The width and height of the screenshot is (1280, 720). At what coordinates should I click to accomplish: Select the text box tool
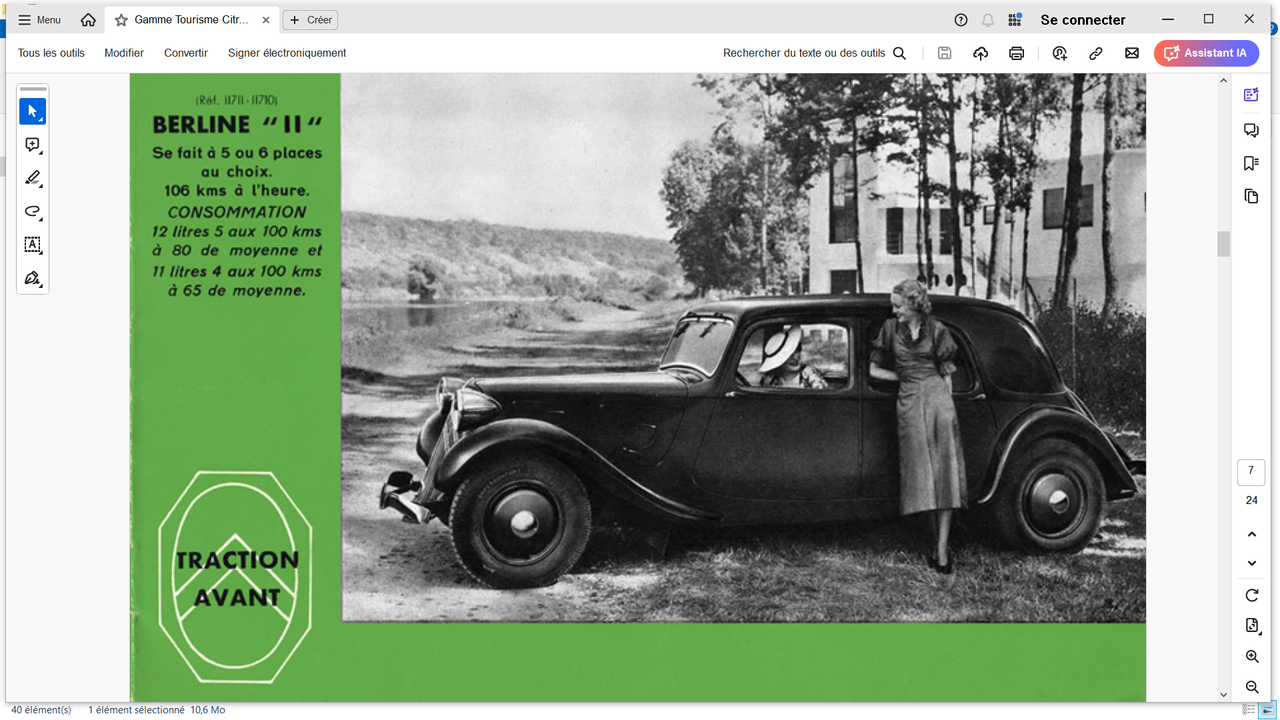(x=33, y=245)
